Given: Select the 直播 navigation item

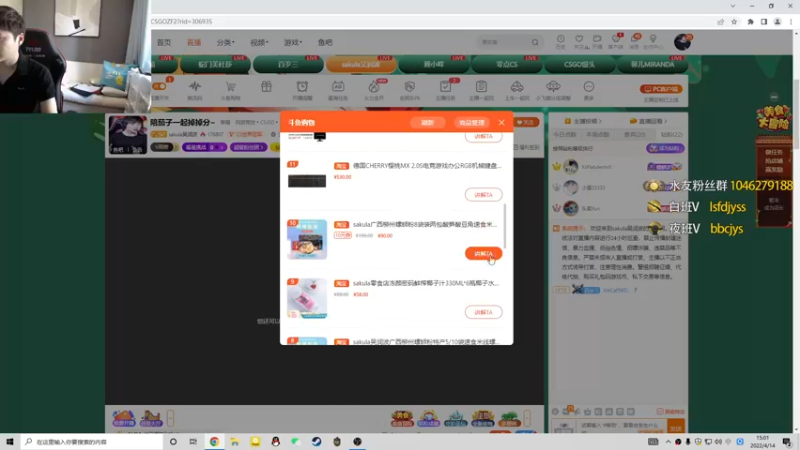Looking at the screenshot, I should tap(194, 42).
